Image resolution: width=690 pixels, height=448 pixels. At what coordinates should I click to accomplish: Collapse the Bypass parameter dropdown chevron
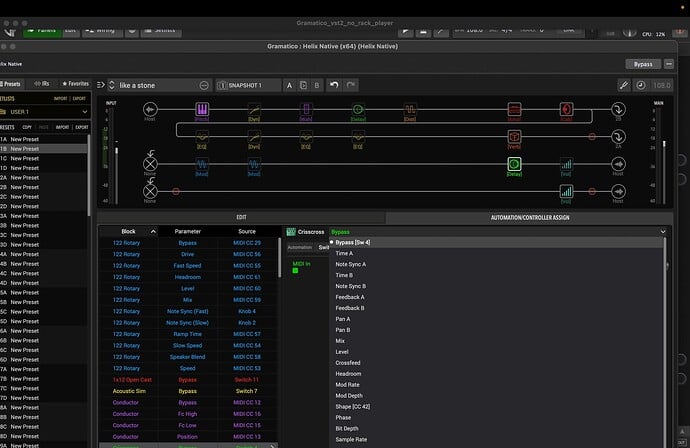(x=663, y=231)
